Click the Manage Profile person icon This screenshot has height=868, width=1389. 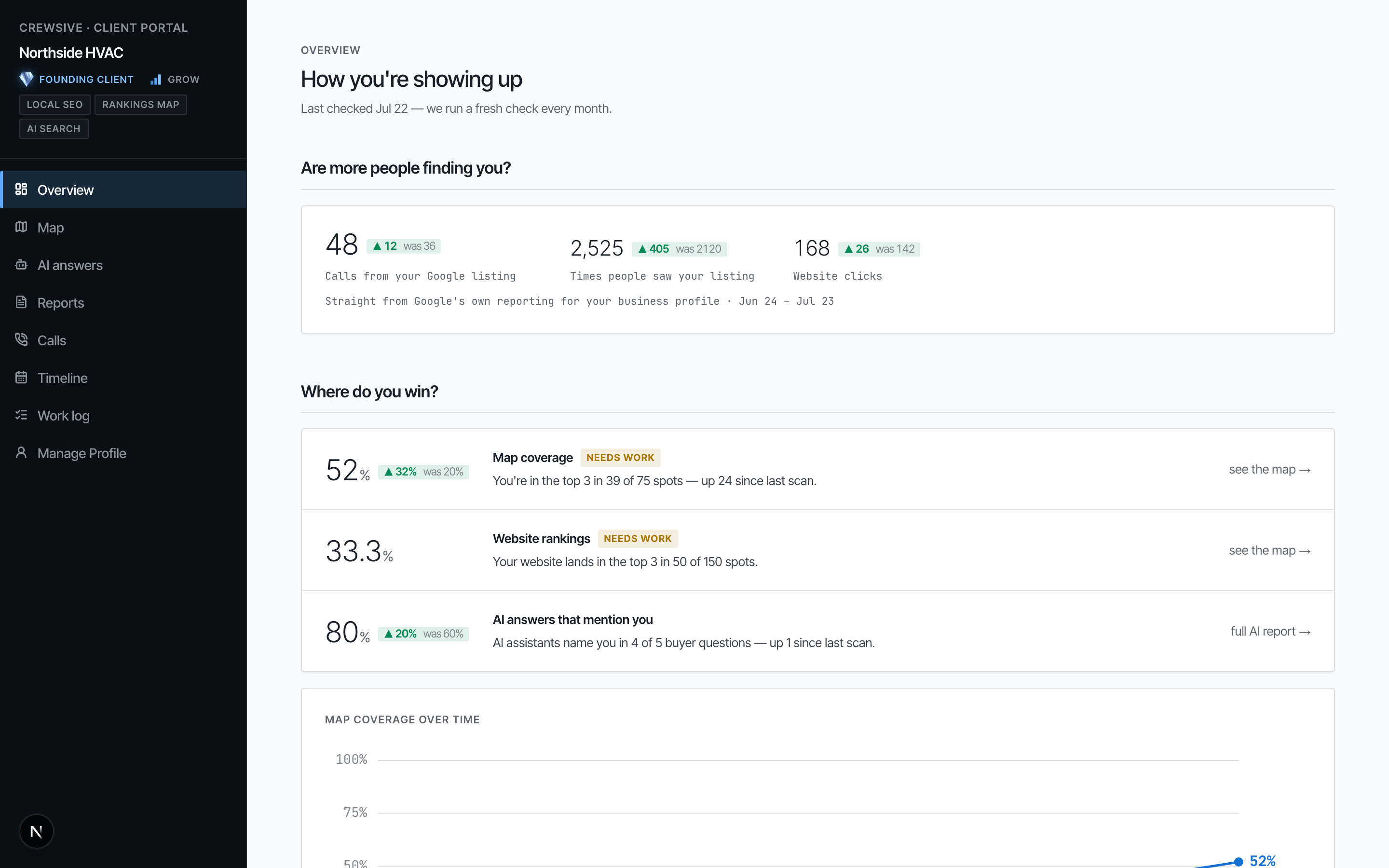tap(21, 452)
